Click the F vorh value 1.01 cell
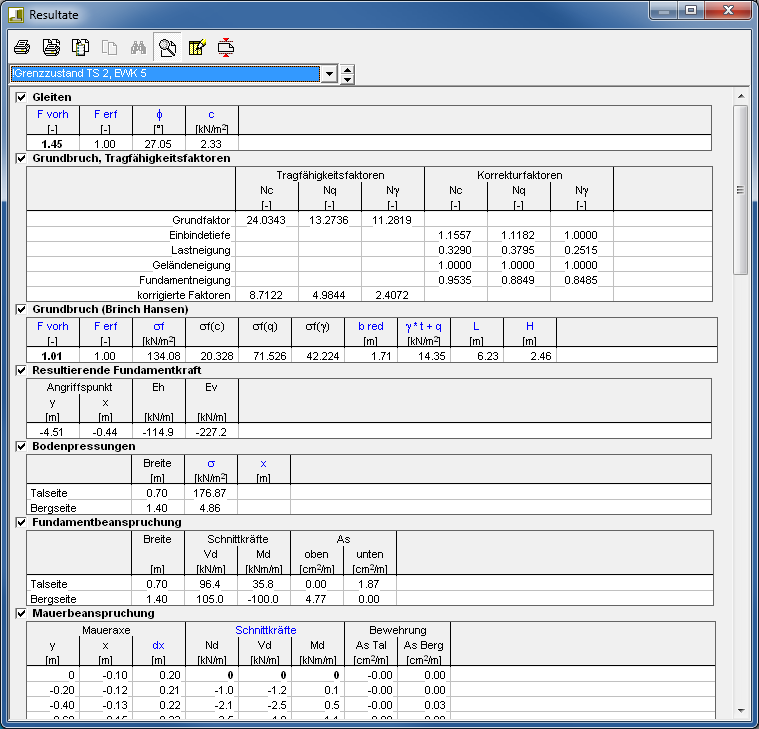The image size is (759, 729). (x=53, y=355)
